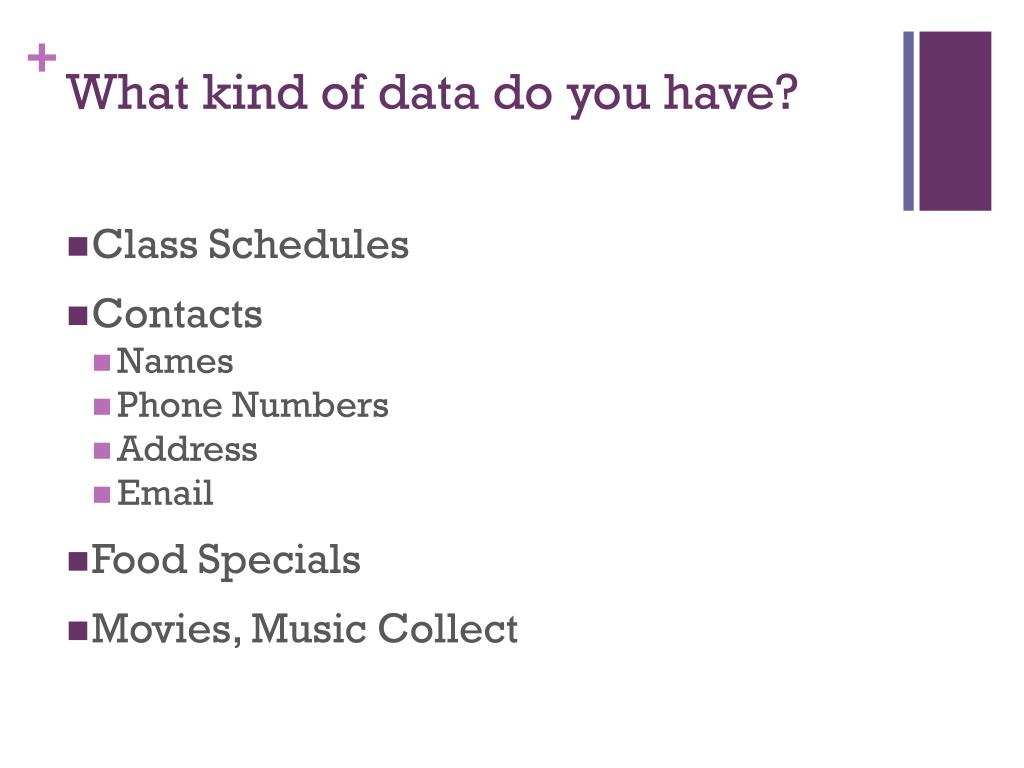Select the 'Address' sub-item
This screenshot has width=1024, height=768.
(187, 449)
